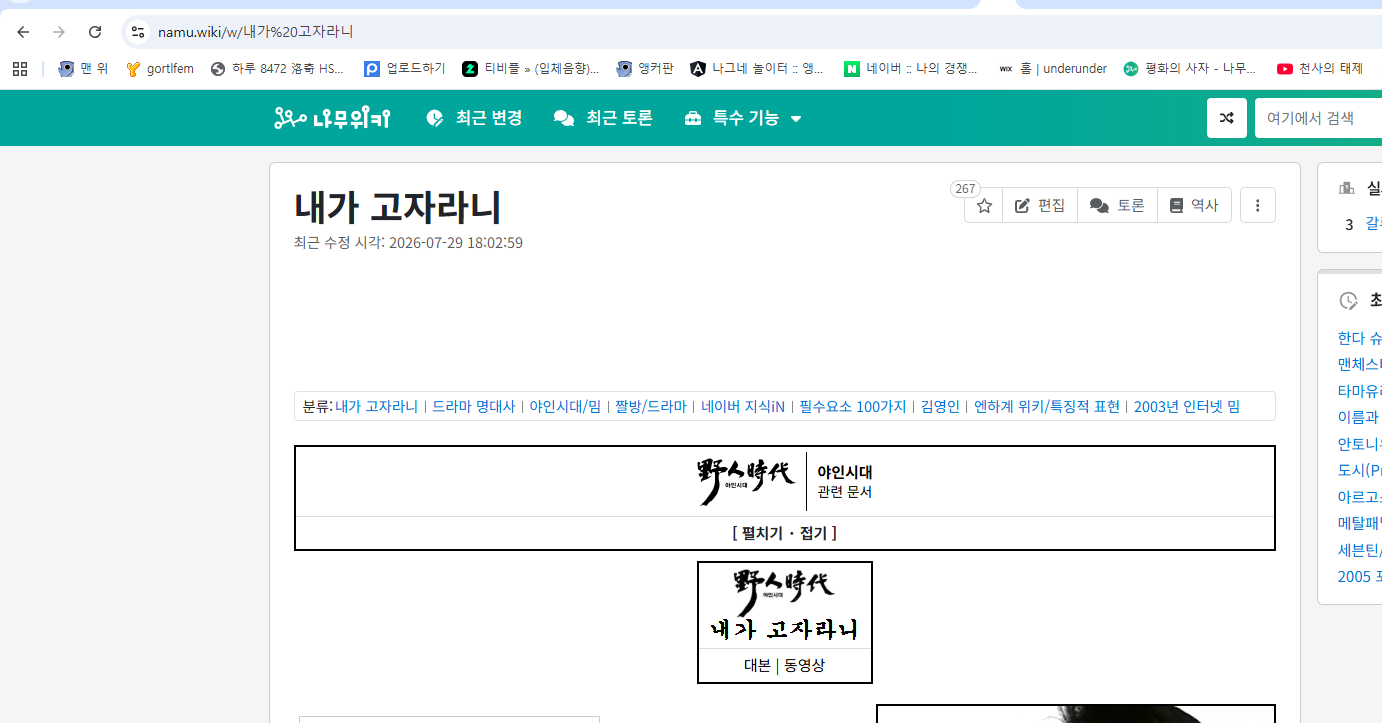Image resolution: width=1382 pixels, height=723 pixels.
Task: Open the 김영인 category
Action: [x=940, y=407]
